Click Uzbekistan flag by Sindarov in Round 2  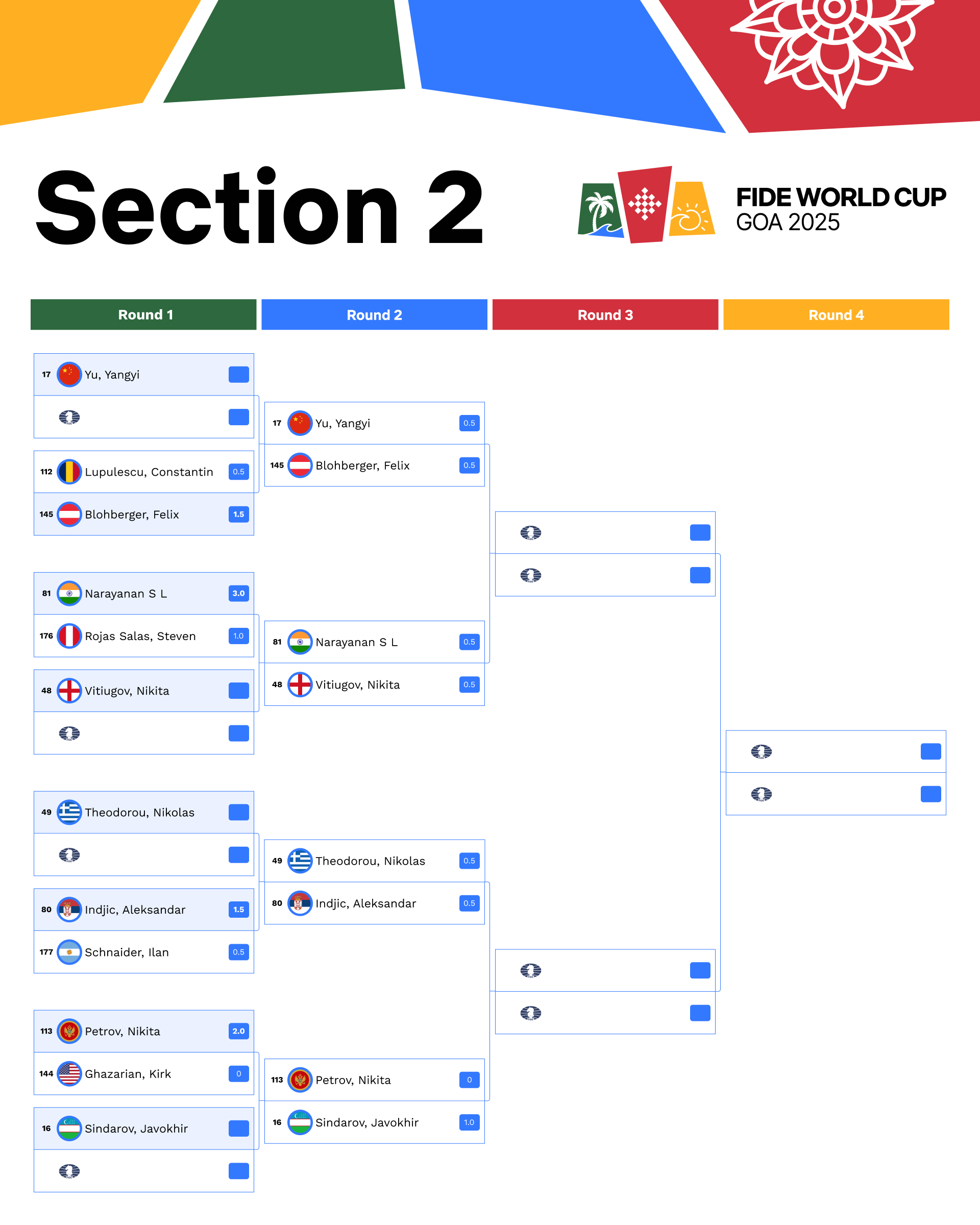300,1122
